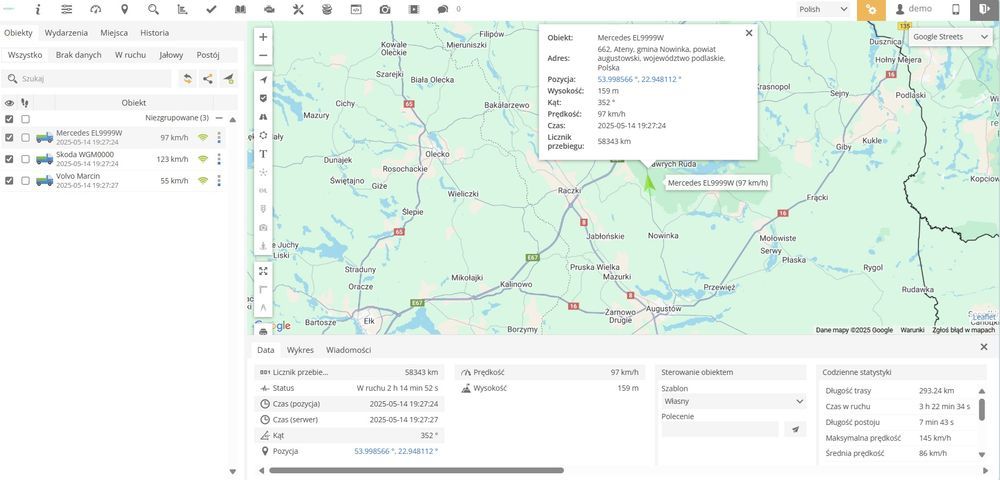Switch to the Historia tab
Image resolution: width=1000 pixels, height=480 pixels.
pyautogui.click(x=154, y=33)
